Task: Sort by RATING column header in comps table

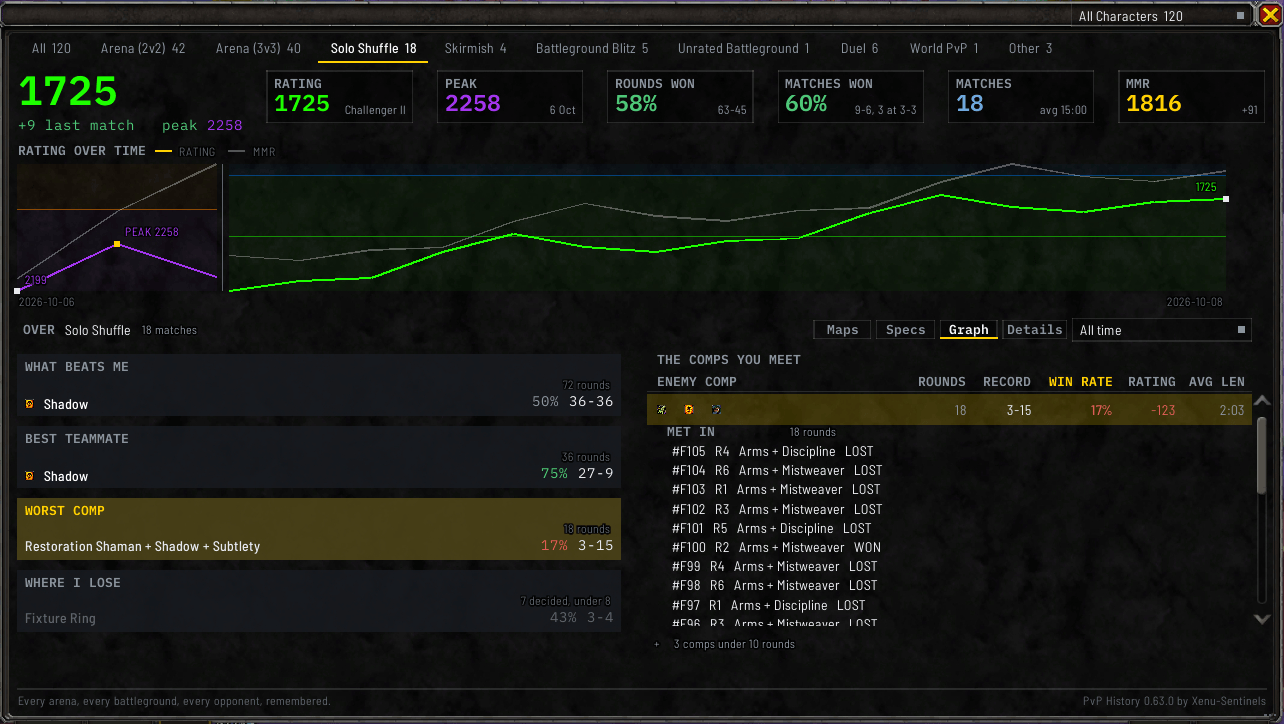Action: pos(1152,382)
